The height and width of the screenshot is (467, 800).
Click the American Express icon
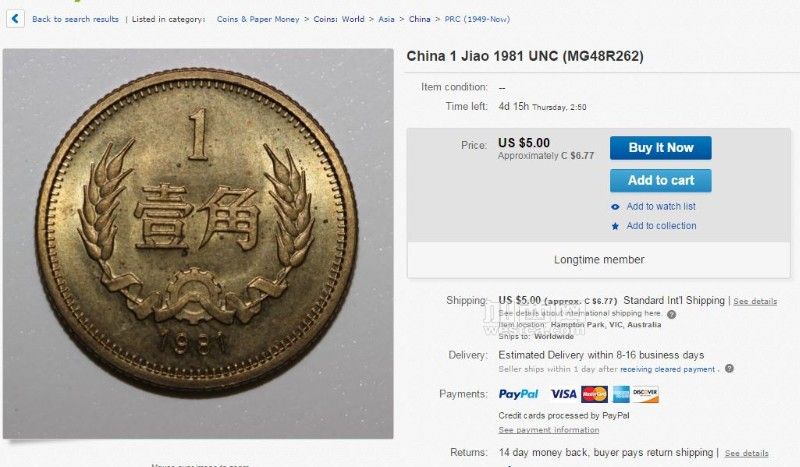click(x=621, y=394)
